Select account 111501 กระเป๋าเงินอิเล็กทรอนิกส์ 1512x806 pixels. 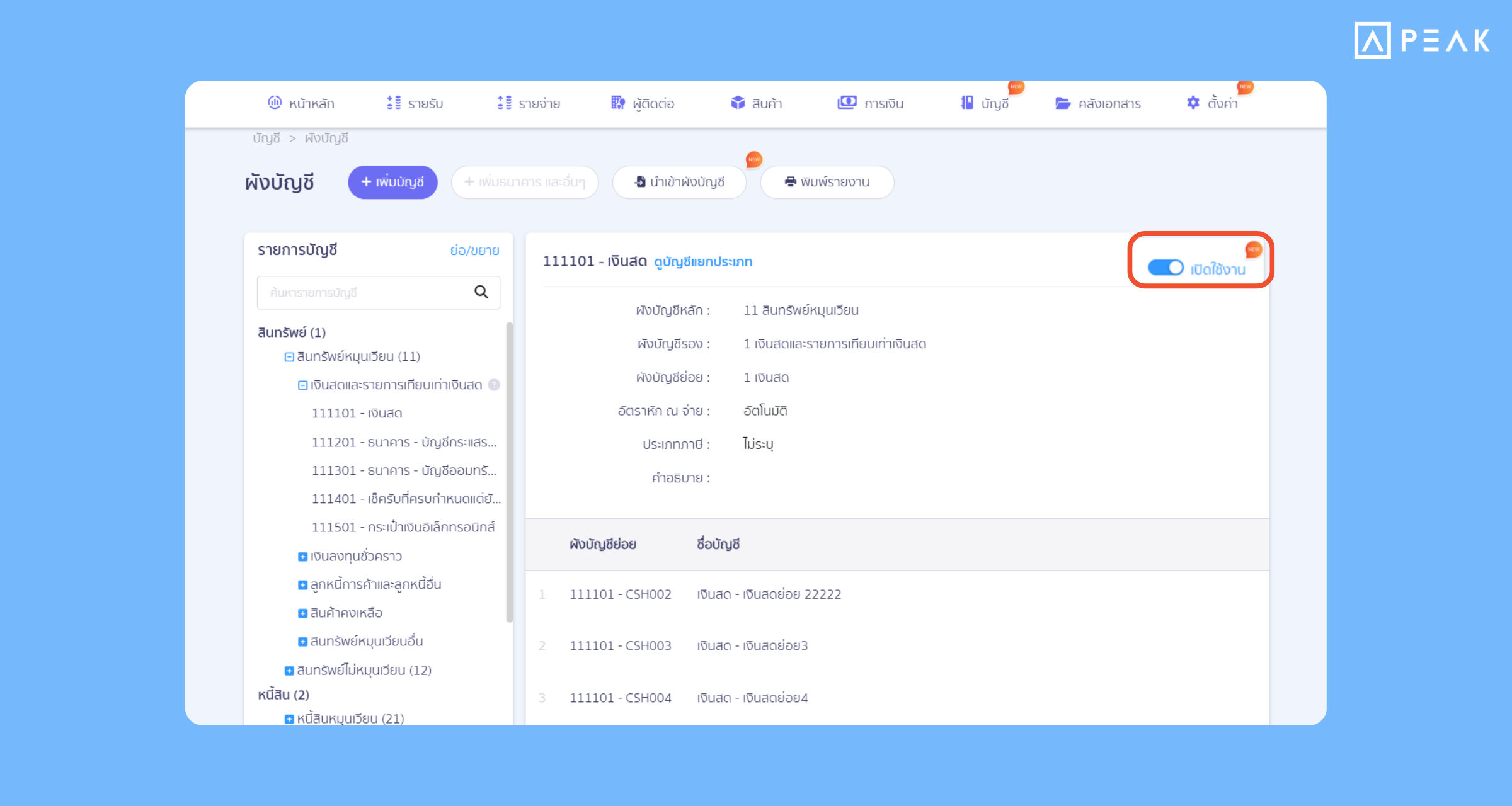click(403, 527)
